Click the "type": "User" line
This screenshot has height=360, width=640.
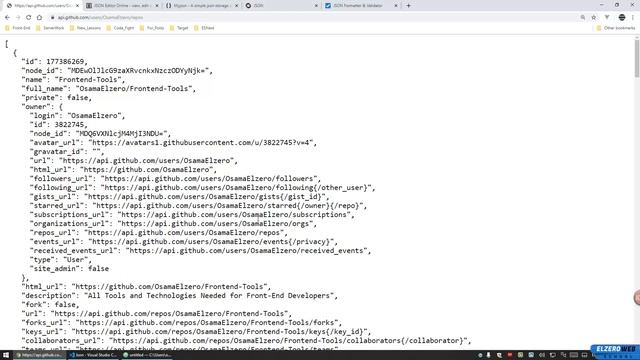pos(61,259)
